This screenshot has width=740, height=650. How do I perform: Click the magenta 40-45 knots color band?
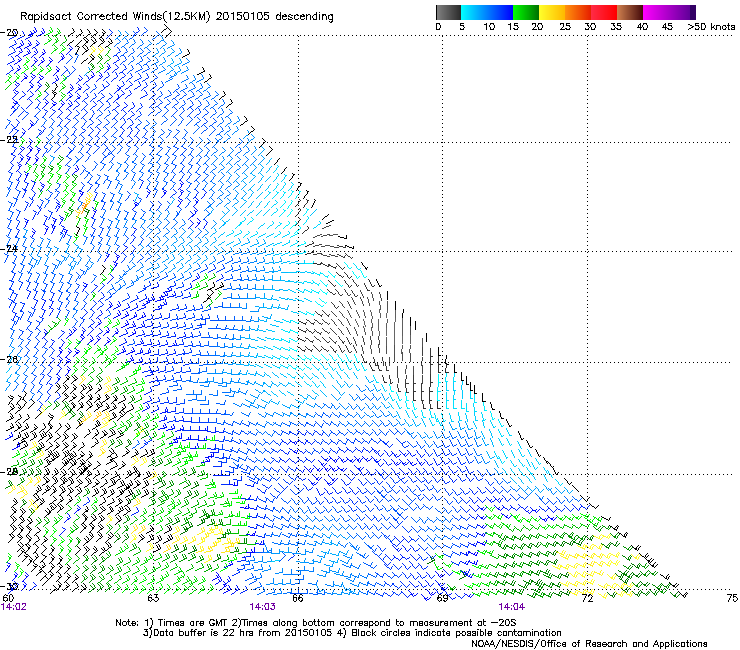[x=656, y=12]
